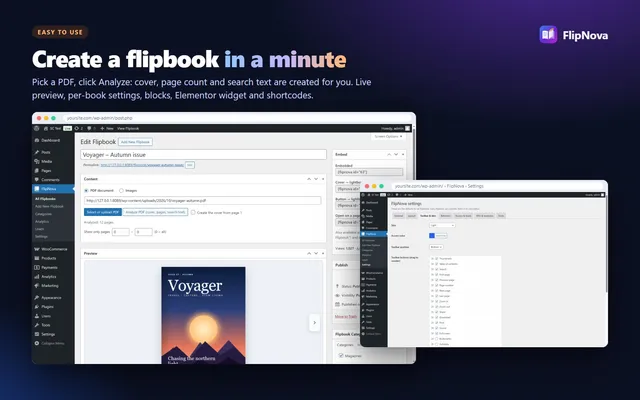Click the updates icon in the admin bar
Viewport: 640px width, 400px height.
click(x=78, y=128)
